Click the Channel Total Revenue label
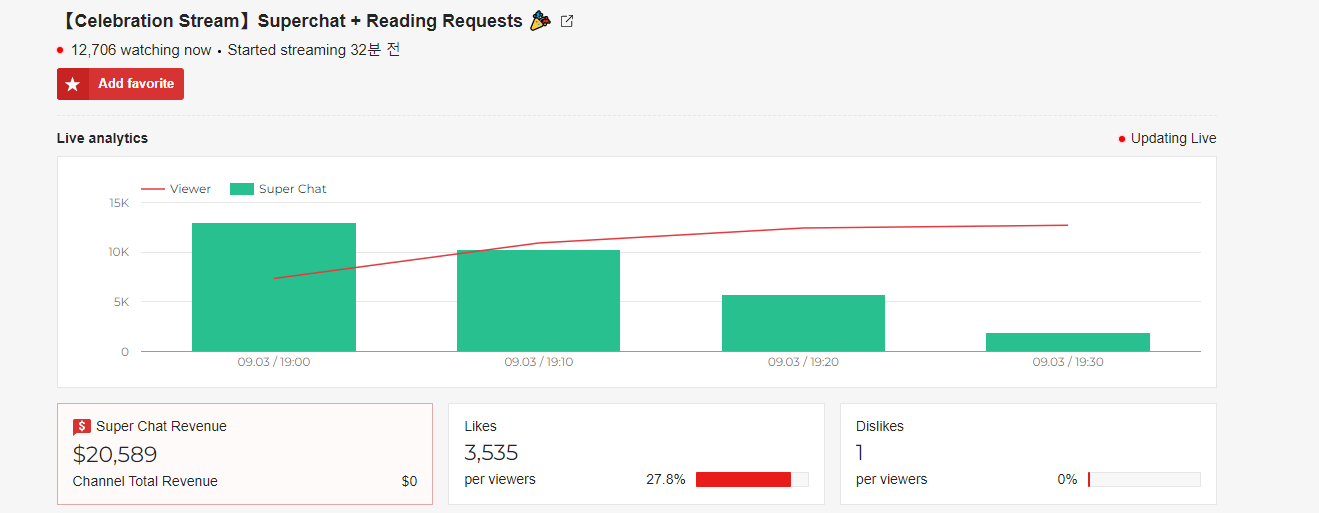This screenshot has width=1319, height=513. coord(145,481)
